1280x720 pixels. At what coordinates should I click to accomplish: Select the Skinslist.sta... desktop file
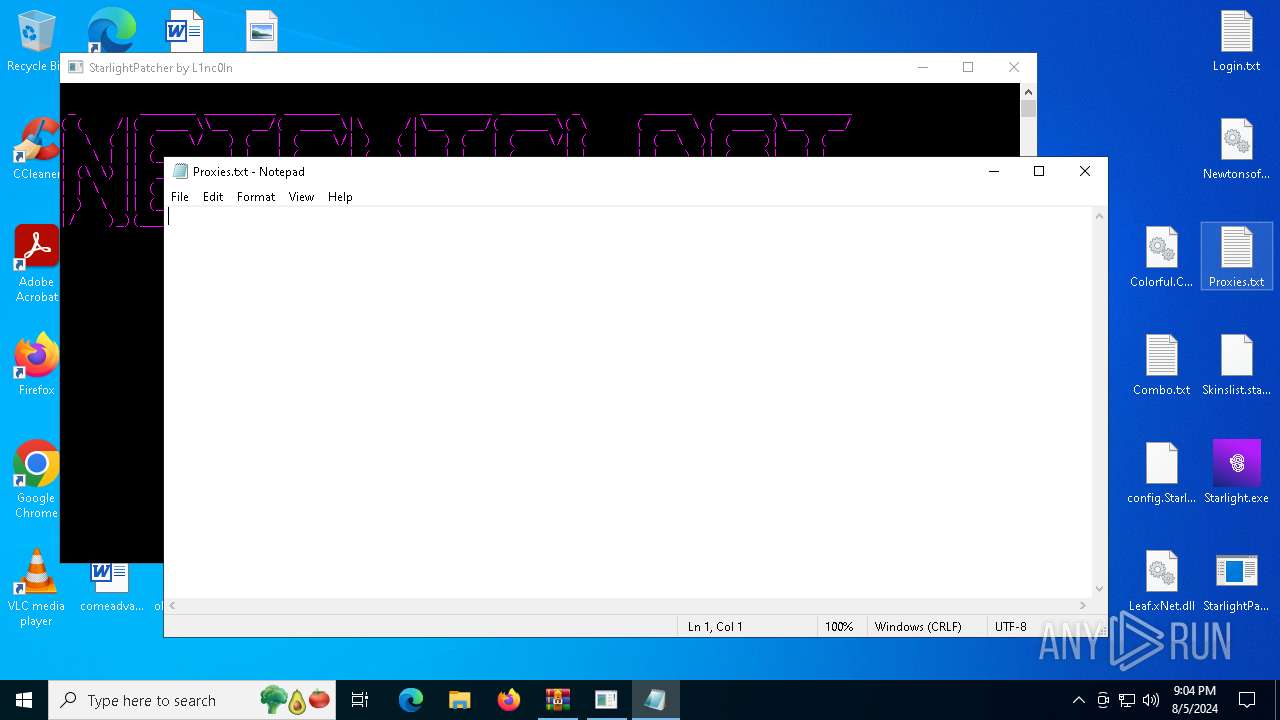[1236, 365]
